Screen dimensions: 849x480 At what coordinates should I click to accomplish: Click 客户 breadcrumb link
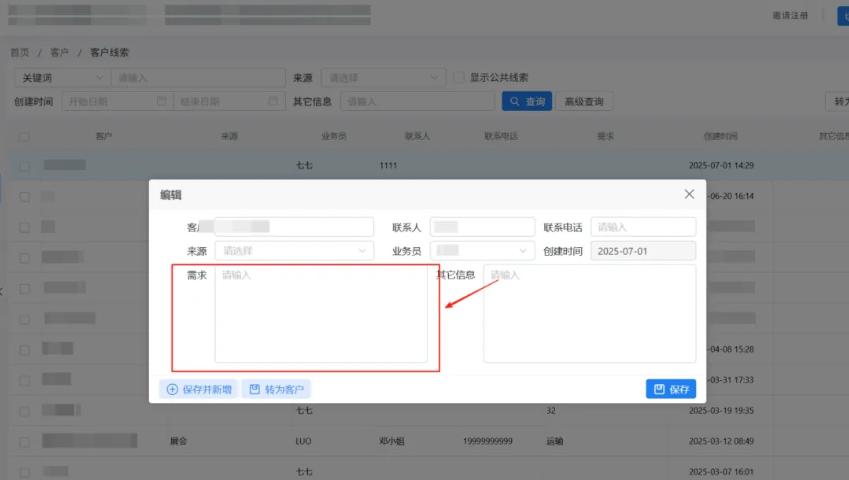(x=60, y=52)
